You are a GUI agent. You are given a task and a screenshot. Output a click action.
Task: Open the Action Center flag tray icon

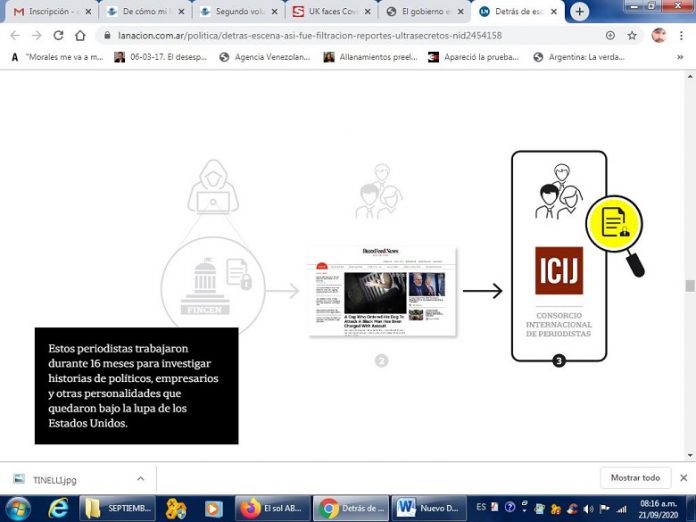tap(604, 509)
